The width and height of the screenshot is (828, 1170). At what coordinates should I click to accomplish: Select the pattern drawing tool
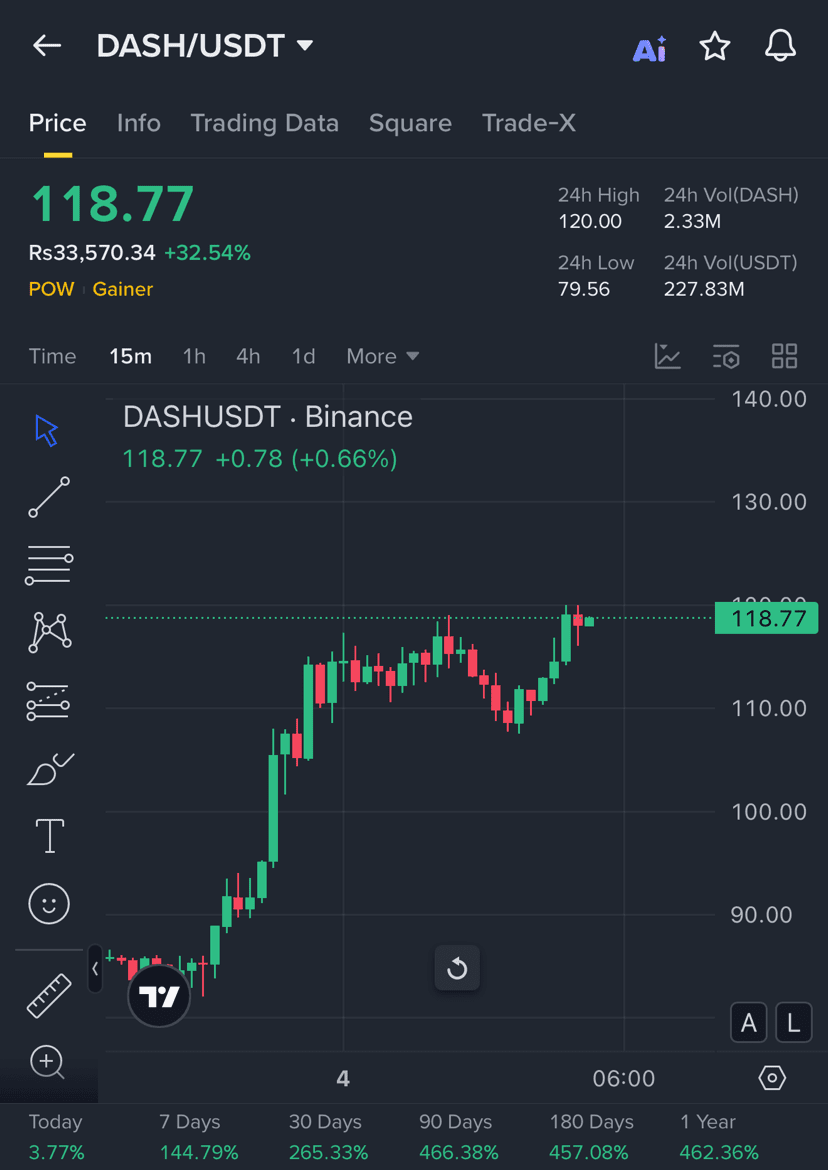point(49,633)
